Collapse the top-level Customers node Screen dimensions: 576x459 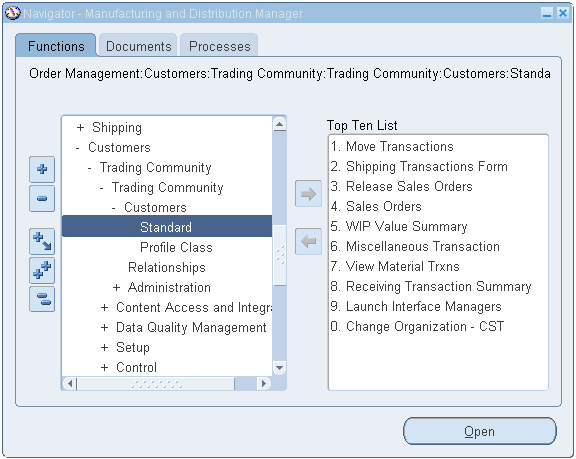pos(78,148)
